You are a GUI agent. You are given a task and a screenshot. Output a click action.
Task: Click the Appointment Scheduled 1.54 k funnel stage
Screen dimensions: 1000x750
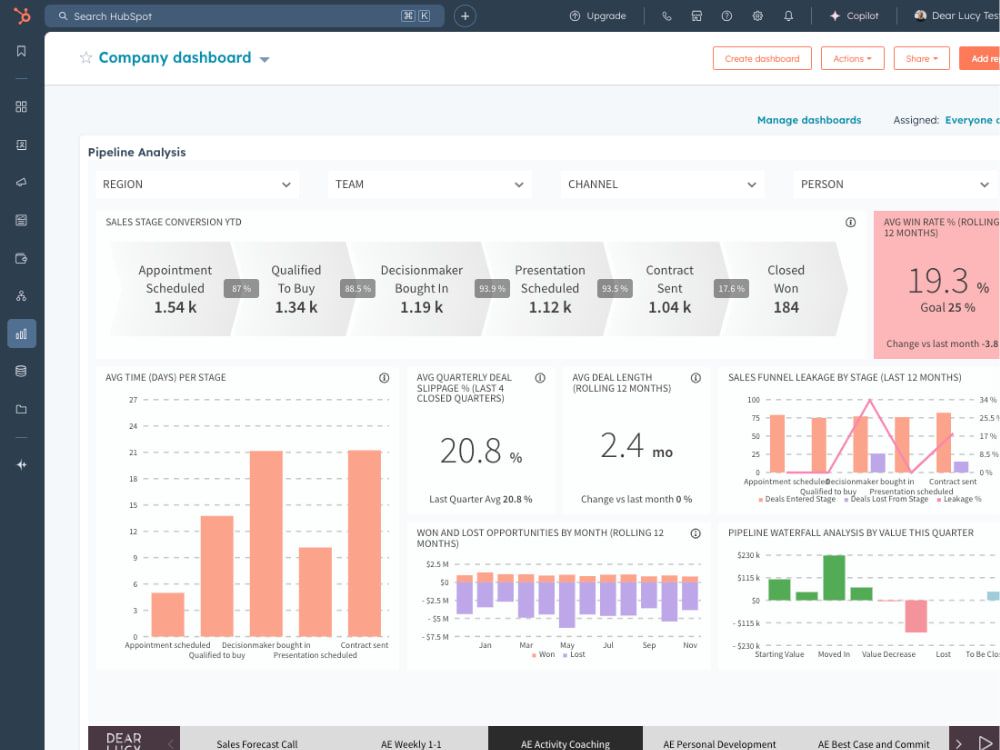click(x=175, y=289)
